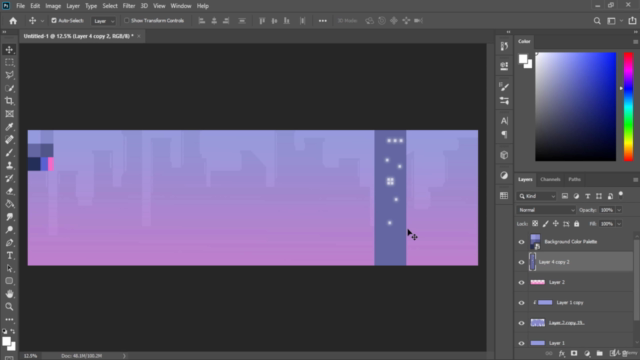Open the search magnifier in options bar
The height and width of the screenshot is (360, 640).
(597, 21)
